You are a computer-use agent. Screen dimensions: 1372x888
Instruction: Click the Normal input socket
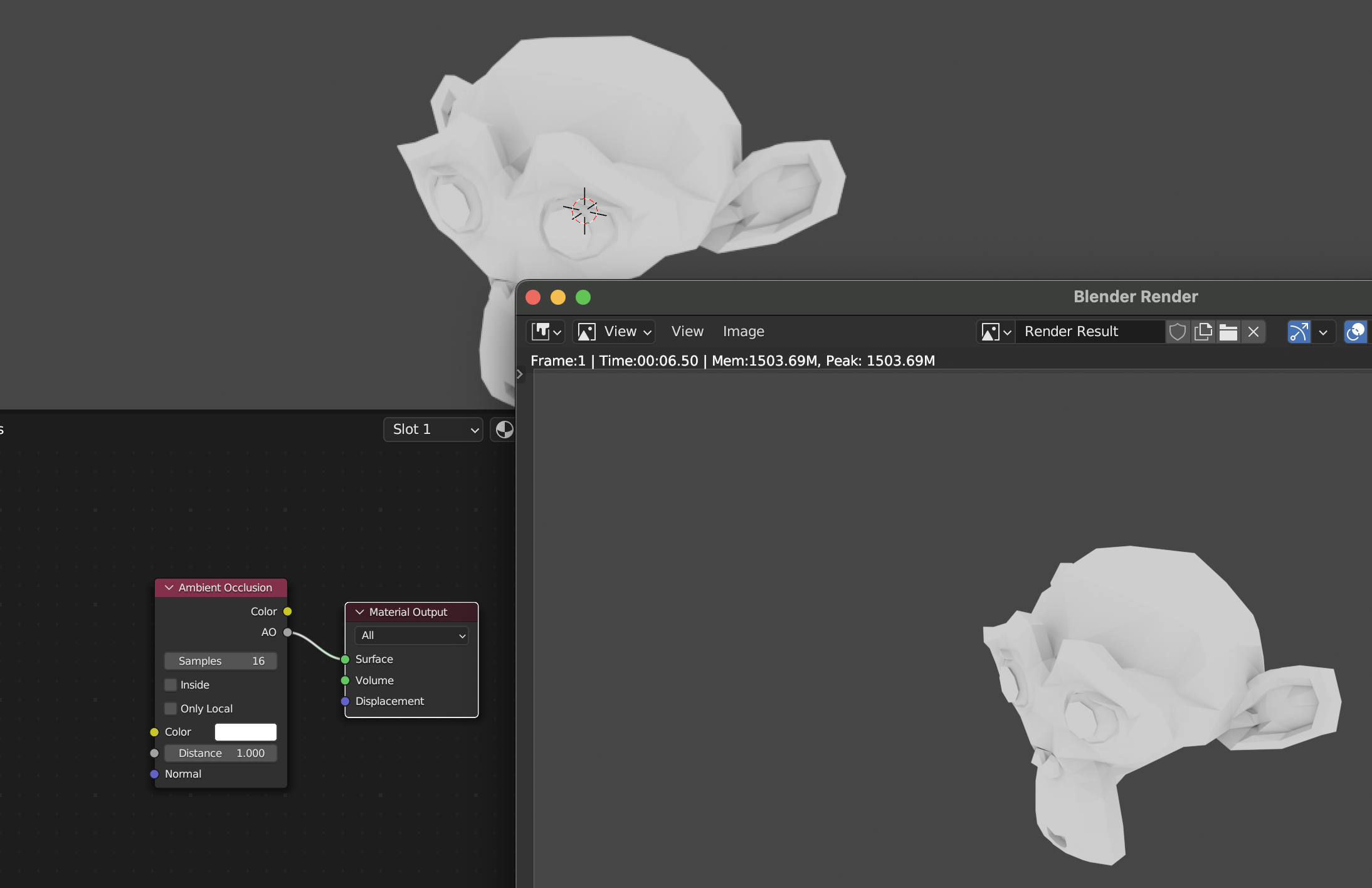[154, 774]
